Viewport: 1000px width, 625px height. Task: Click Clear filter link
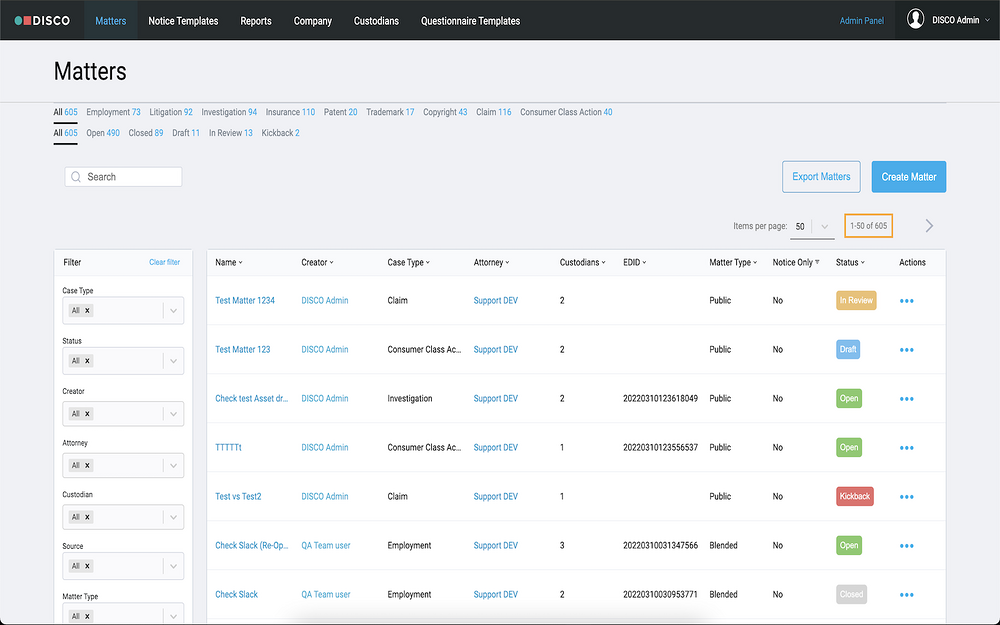tap(165, 262)
